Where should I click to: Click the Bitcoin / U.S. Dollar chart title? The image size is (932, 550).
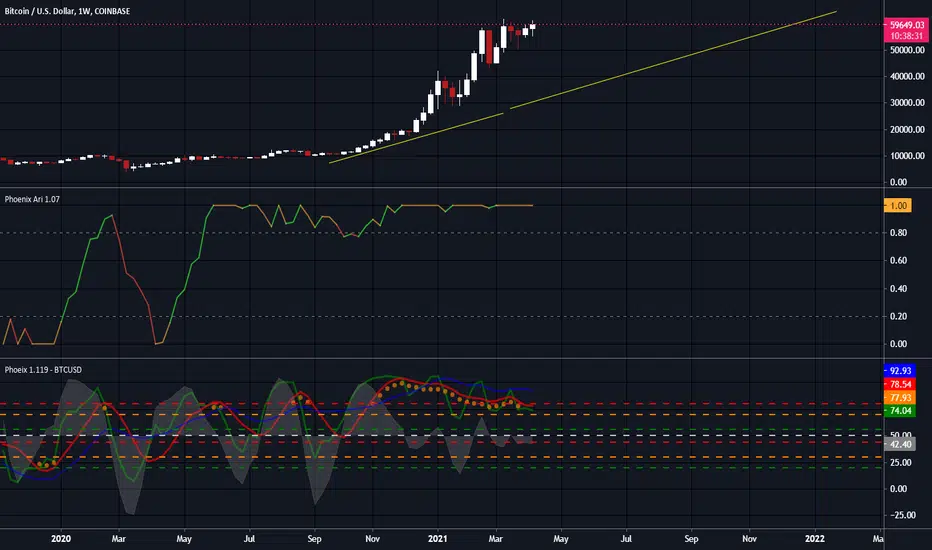tap(67, 11)
